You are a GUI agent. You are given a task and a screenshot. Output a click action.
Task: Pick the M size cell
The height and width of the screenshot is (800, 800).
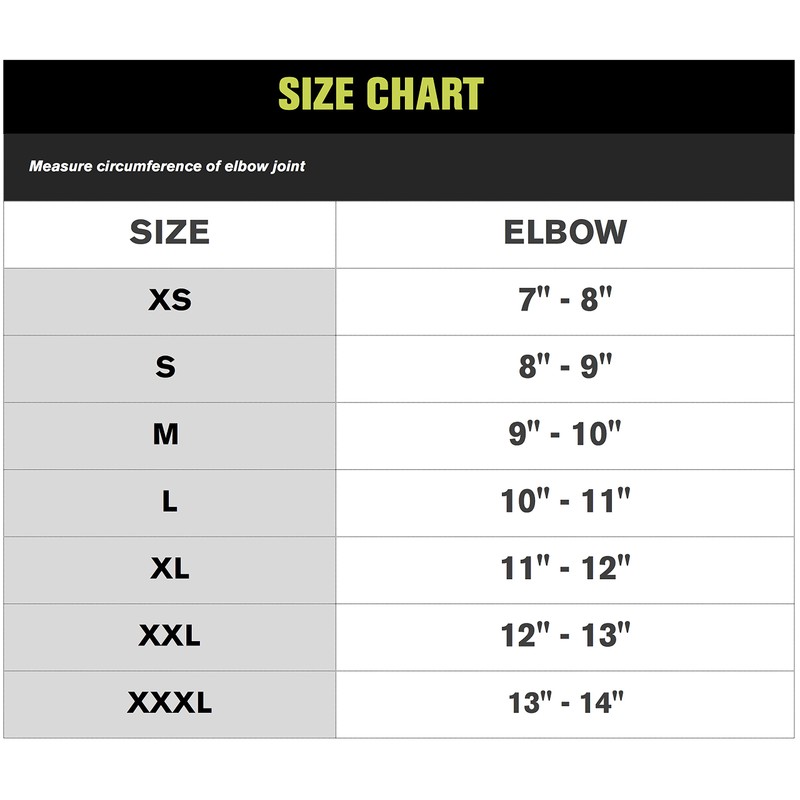click(166, 434)
